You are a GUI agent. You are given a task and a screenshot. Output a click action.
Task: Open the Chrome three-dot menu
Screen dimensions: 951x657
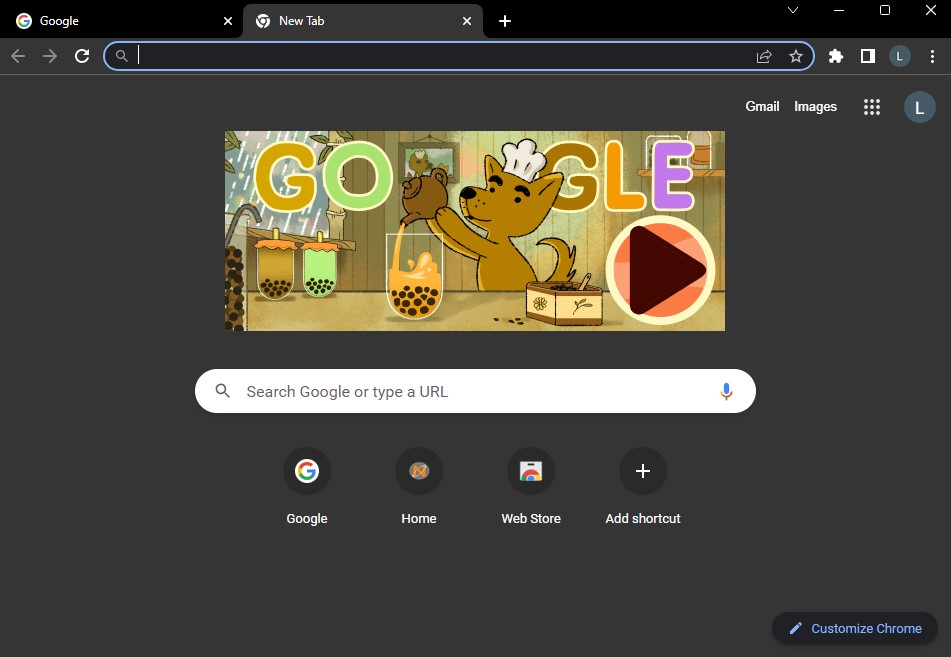coord(932,56)
